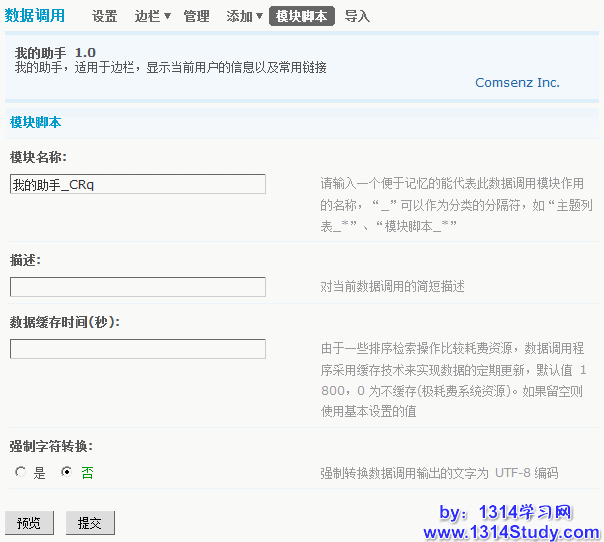Screen dimensions: 604x542
Task: Choose the 否 radio for 强制字符转换
Action: point(67,473)
